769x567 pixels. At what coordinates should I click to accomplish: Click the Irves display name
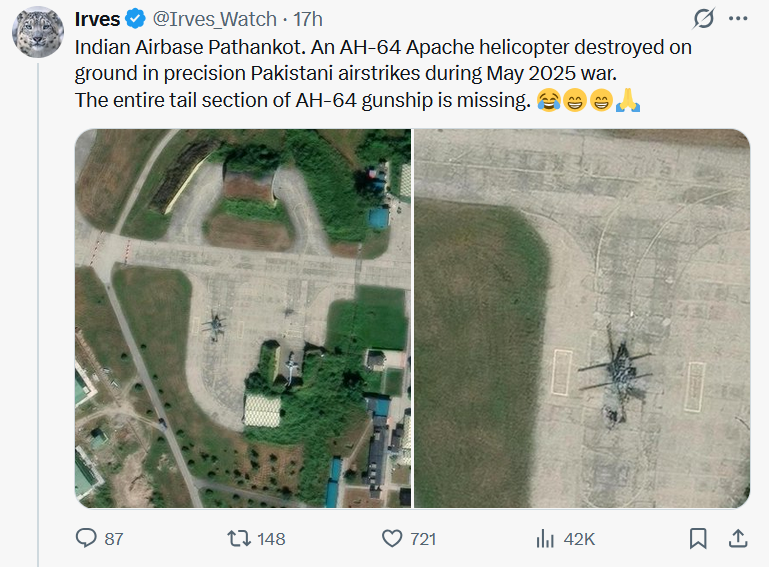[98, 19]
